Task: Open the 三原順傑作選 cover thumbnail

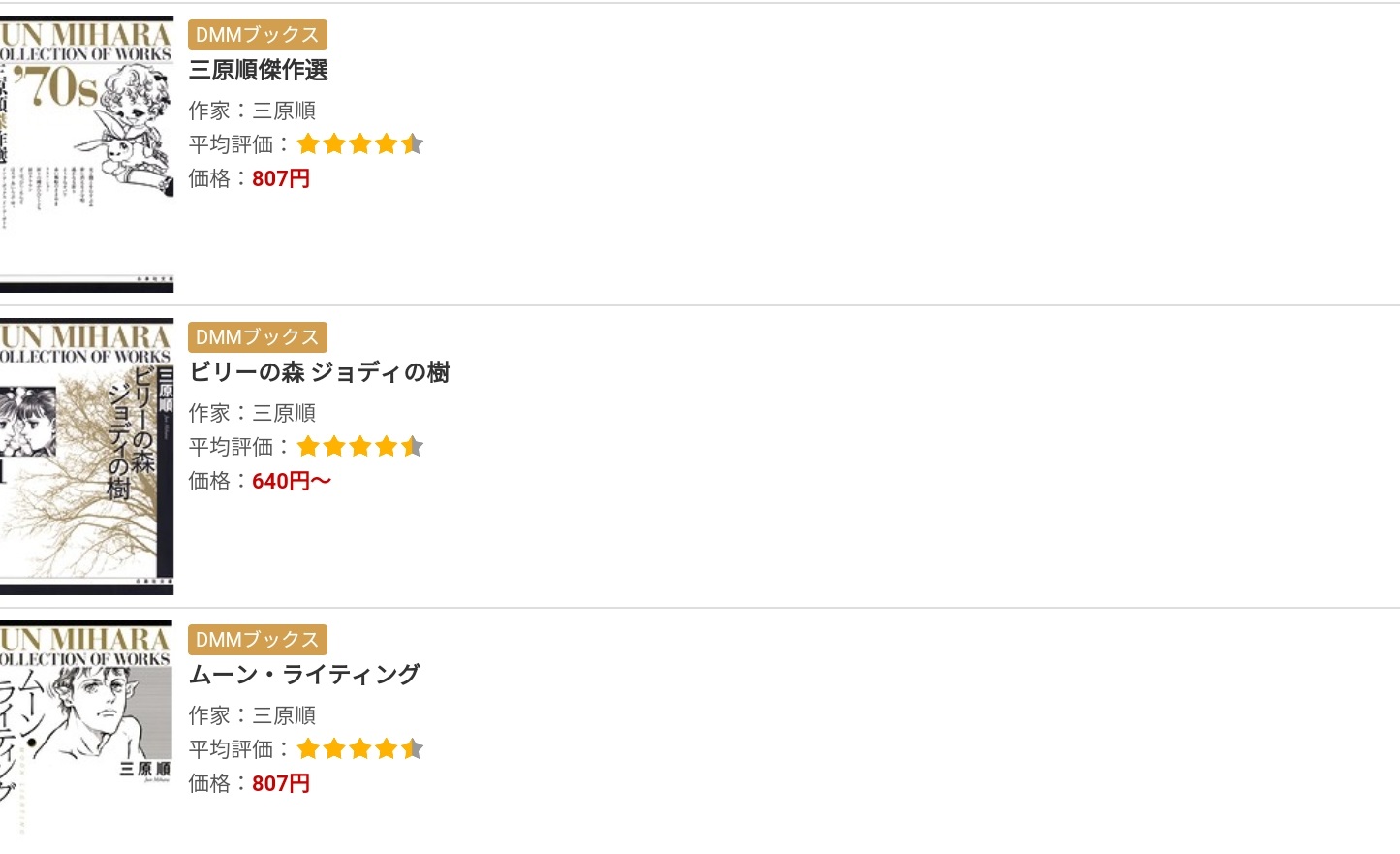Action: [x=86, y=153]
